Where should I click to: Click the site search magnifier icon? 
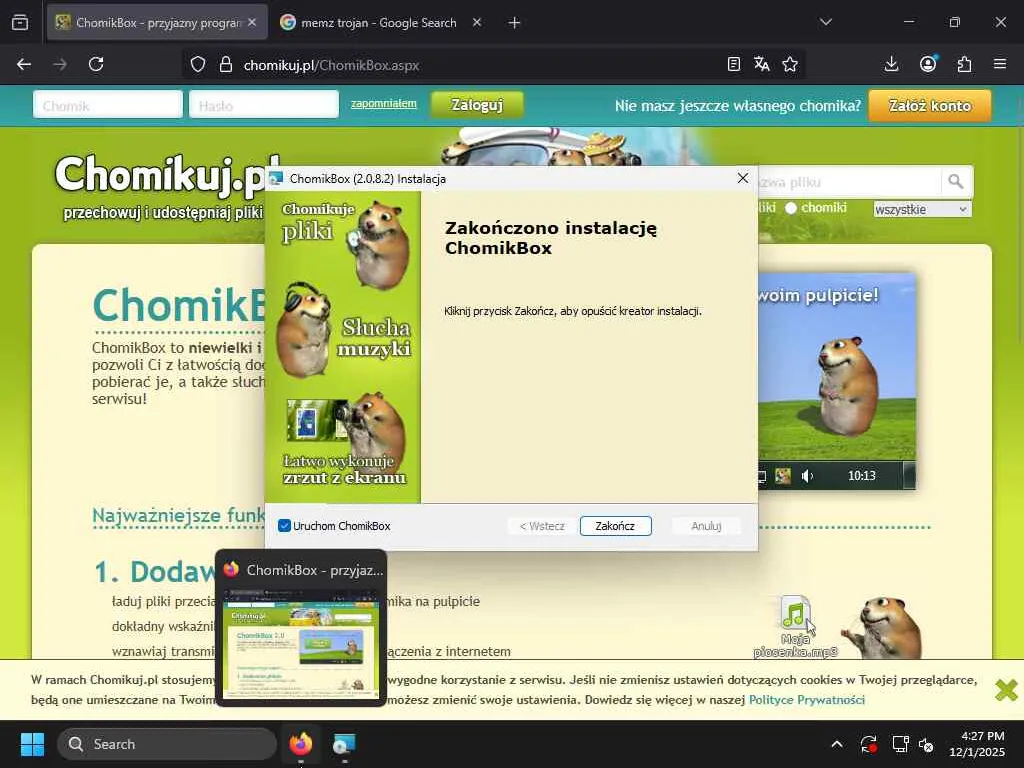[955, 182]
